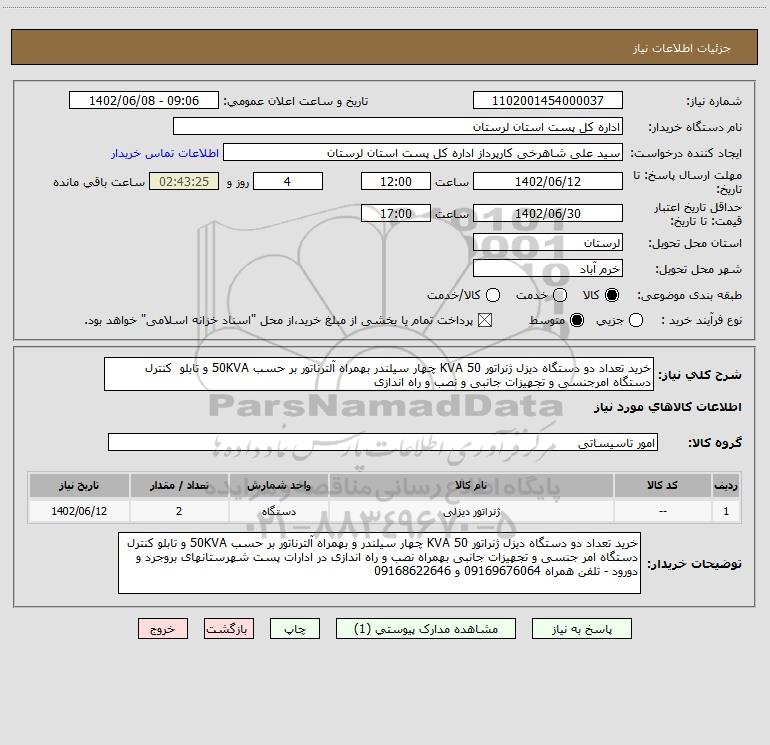Click the remaining days field showing 4

point(288,181)
